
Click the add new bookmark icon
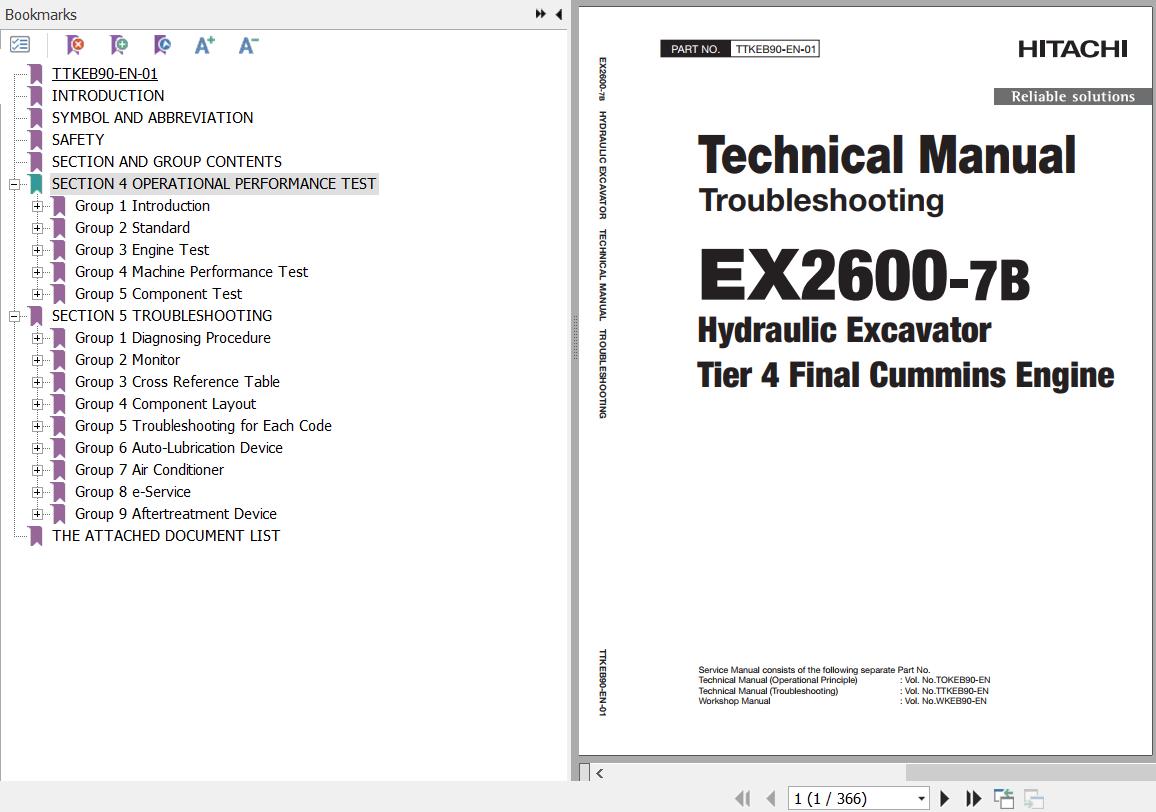pos(118,45)
